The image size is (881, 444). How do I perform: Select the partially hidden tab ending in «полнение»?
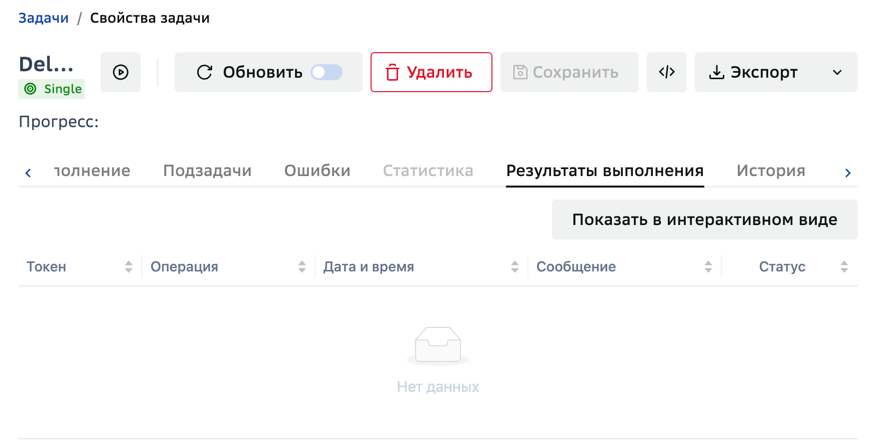coord(92,170)
